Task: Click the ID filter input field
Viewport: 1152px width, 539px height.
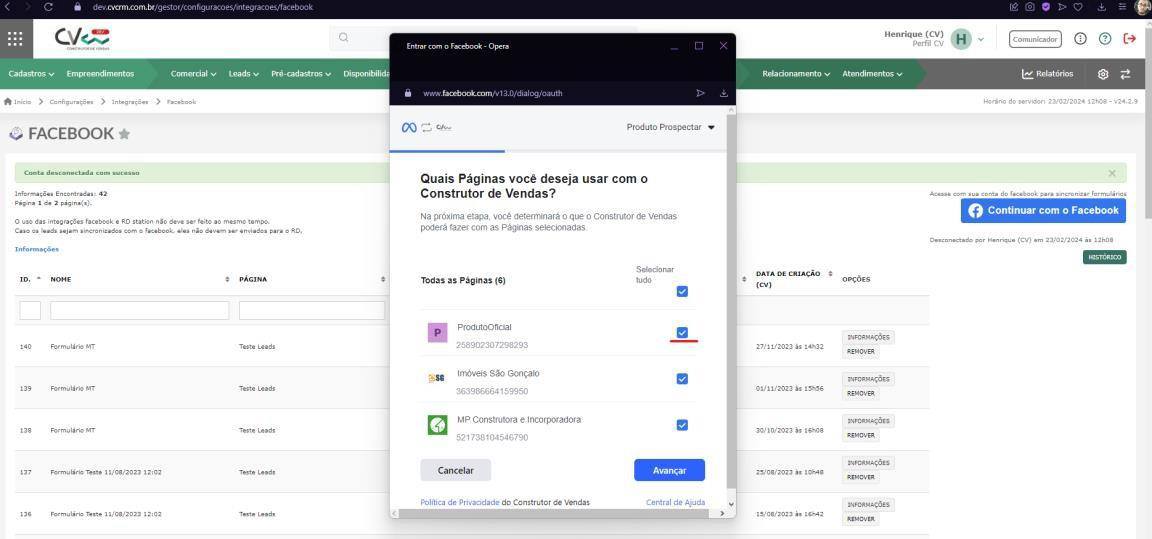Action: pyautogui.click(x=30, y=311)
